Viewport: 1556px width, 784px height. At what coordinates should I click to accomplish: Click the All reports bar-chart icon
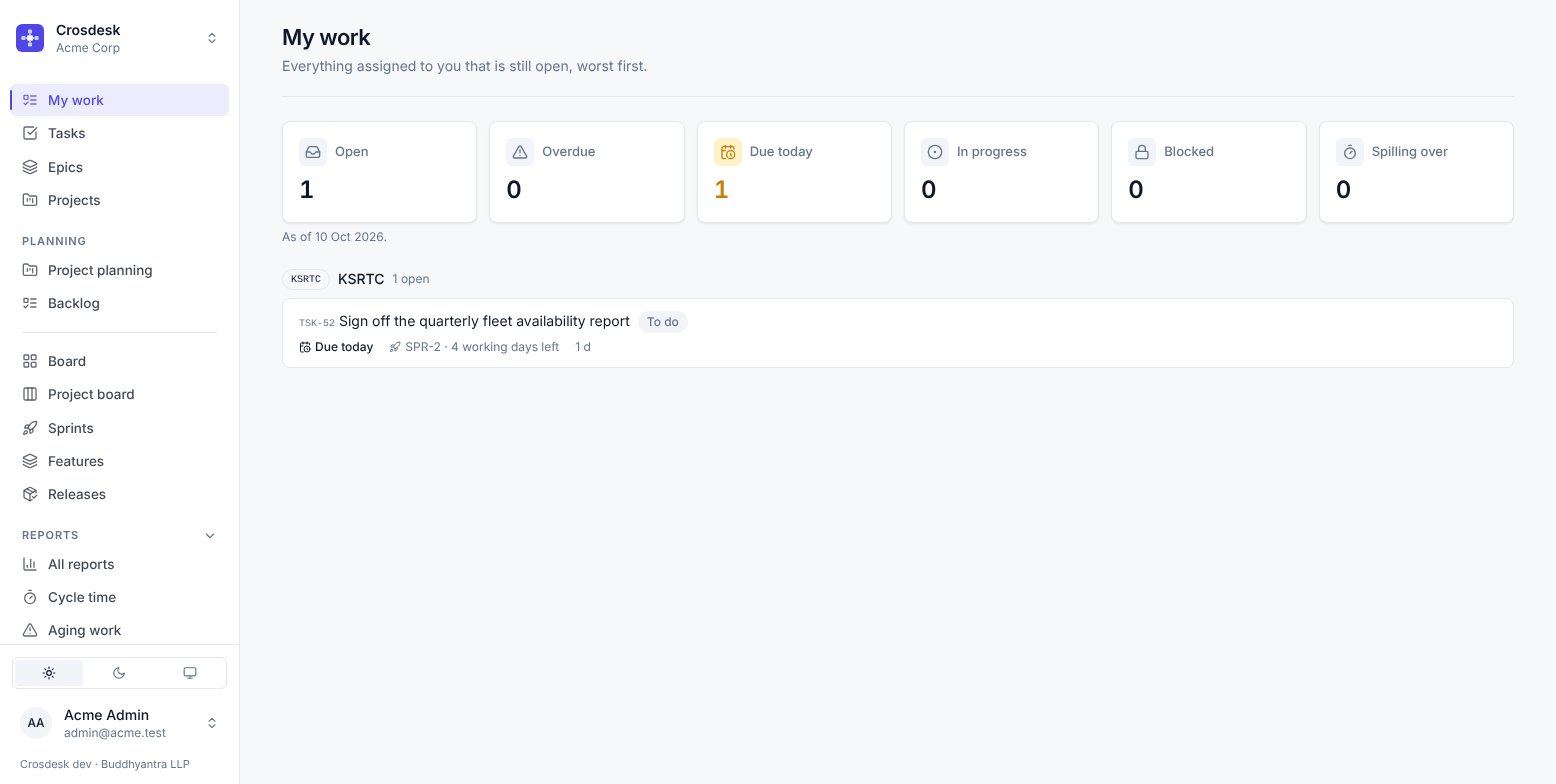click(30, 564)
